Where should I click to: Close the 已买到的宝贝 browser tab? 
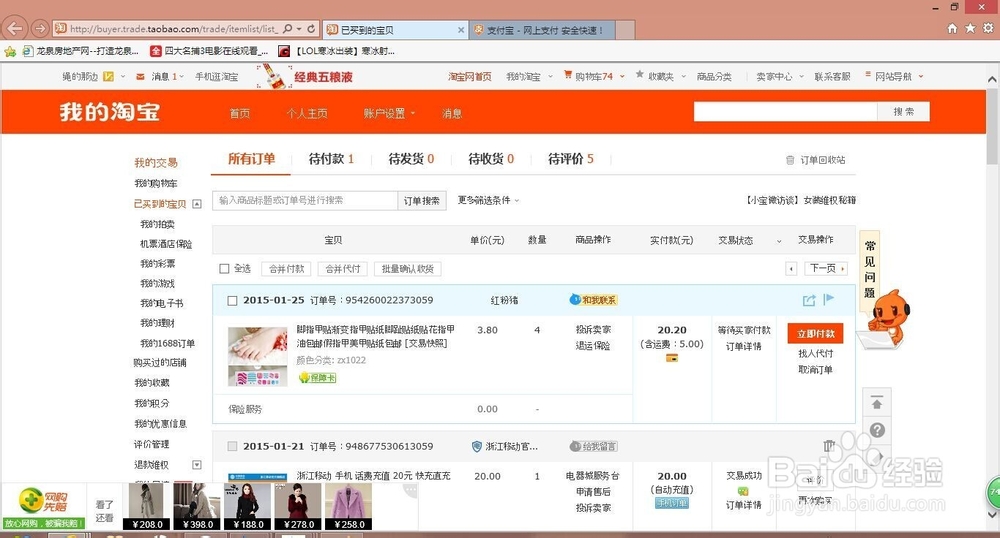click(461, 30)
